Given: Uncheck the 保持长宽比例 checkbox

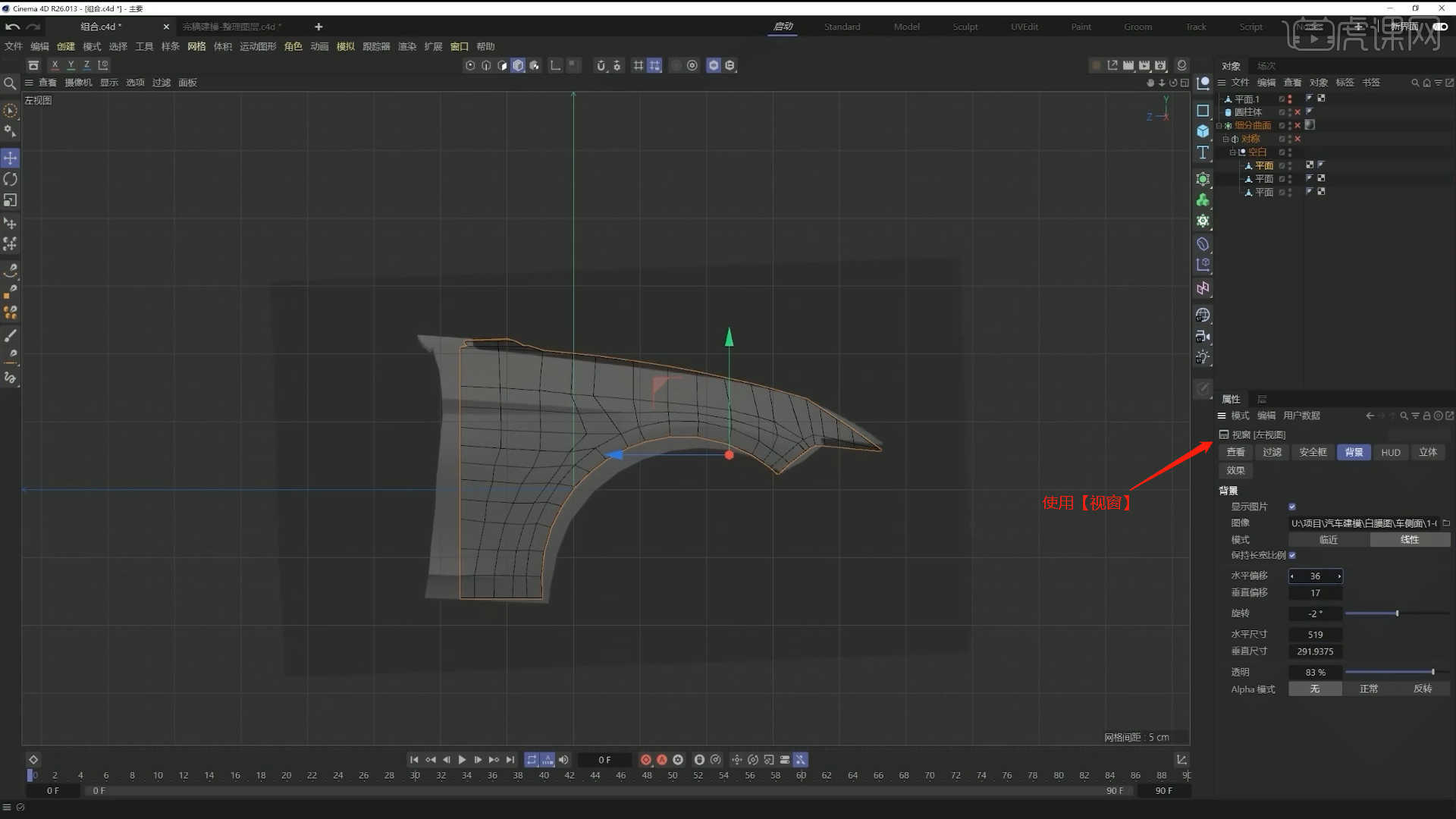Looking at the screenshot, I should click(x=1292, y=555).
